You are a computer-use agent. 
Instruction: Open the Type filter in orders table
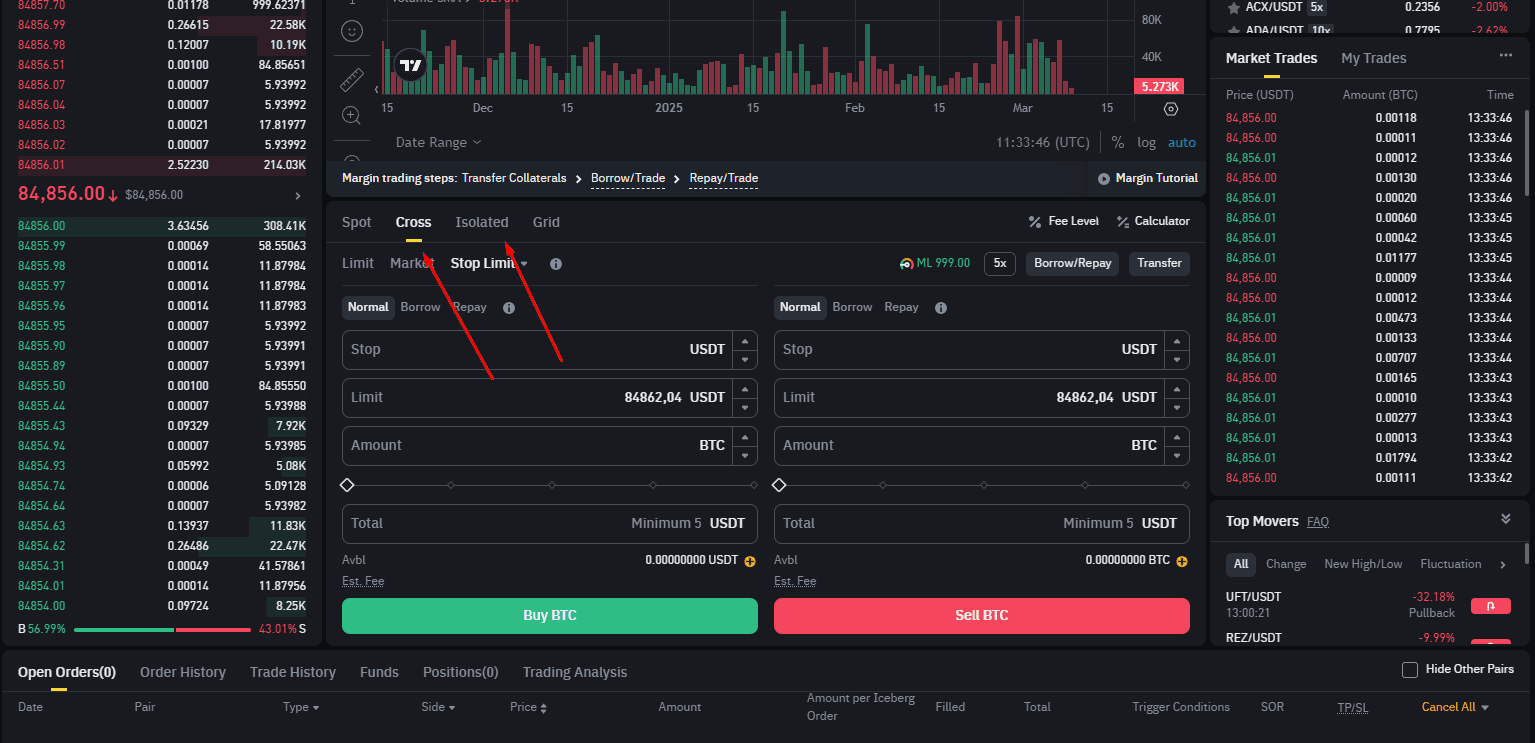[x=301, y=707]
